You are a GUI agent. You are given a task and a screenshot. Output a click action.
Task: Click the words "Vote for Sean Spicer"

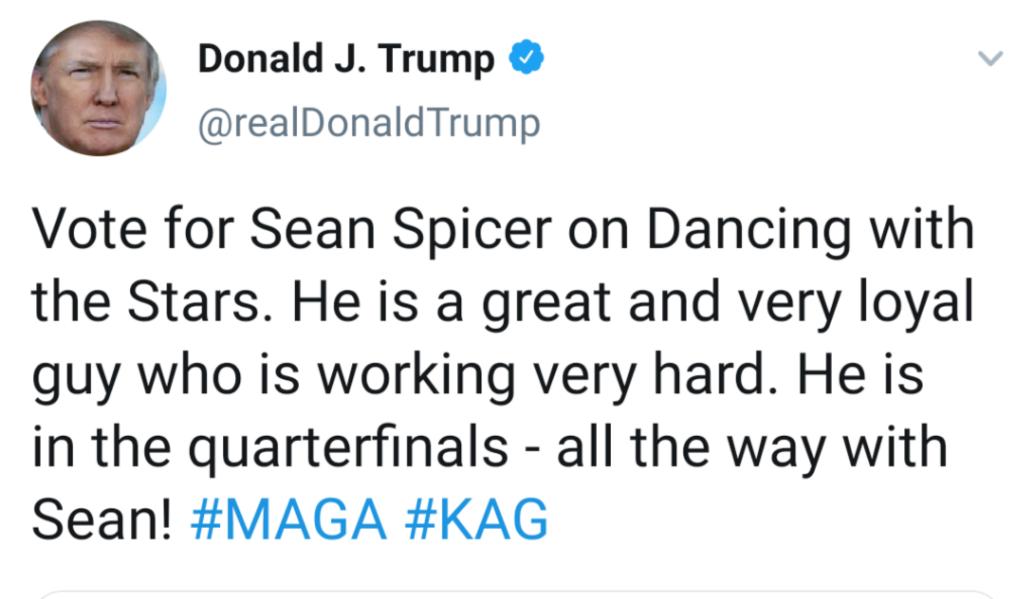pyautogui.click(x=292, y=229)
